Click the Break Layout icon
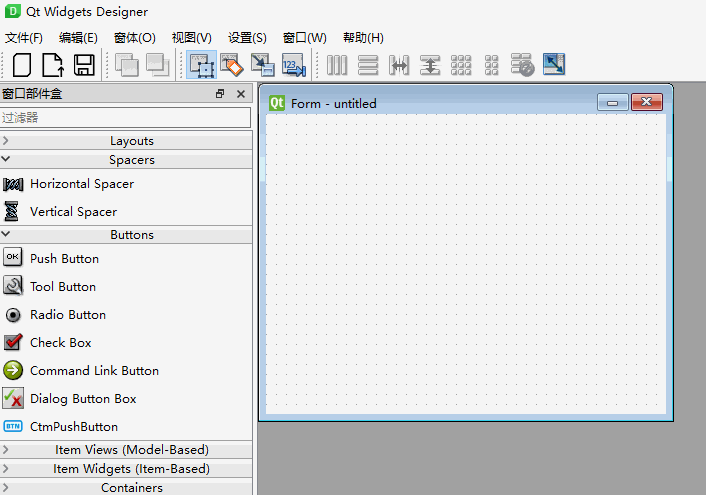 [x=522, y=65]
